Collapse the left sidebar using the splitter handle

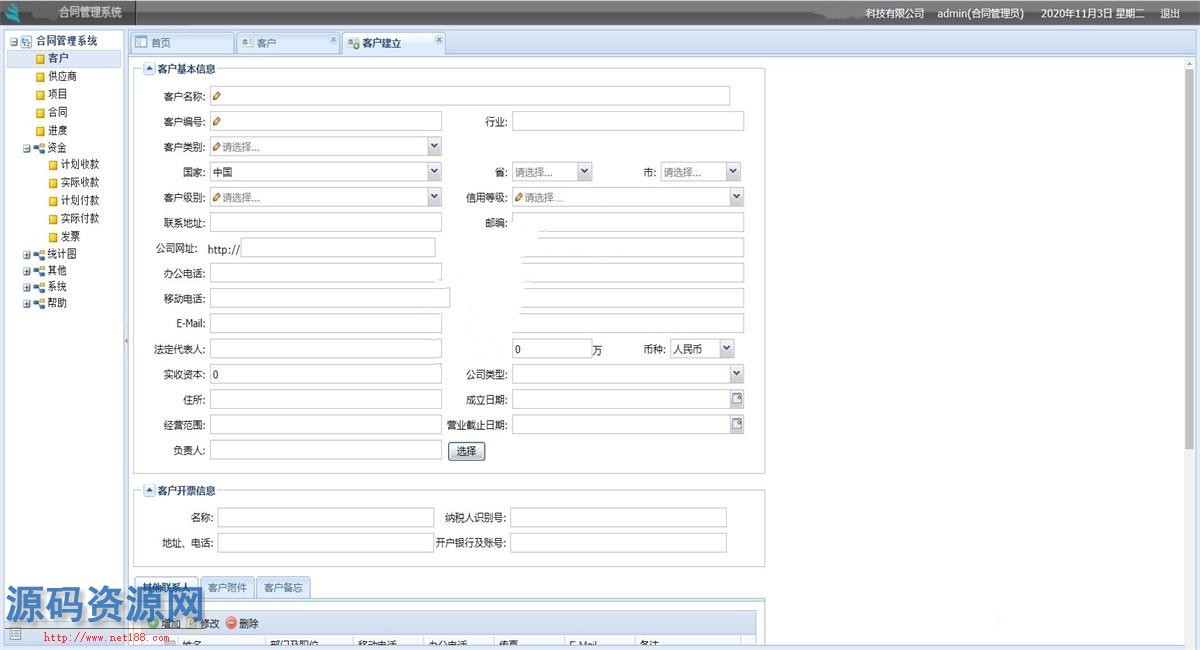pyautogui.click(x=126, y=341)
